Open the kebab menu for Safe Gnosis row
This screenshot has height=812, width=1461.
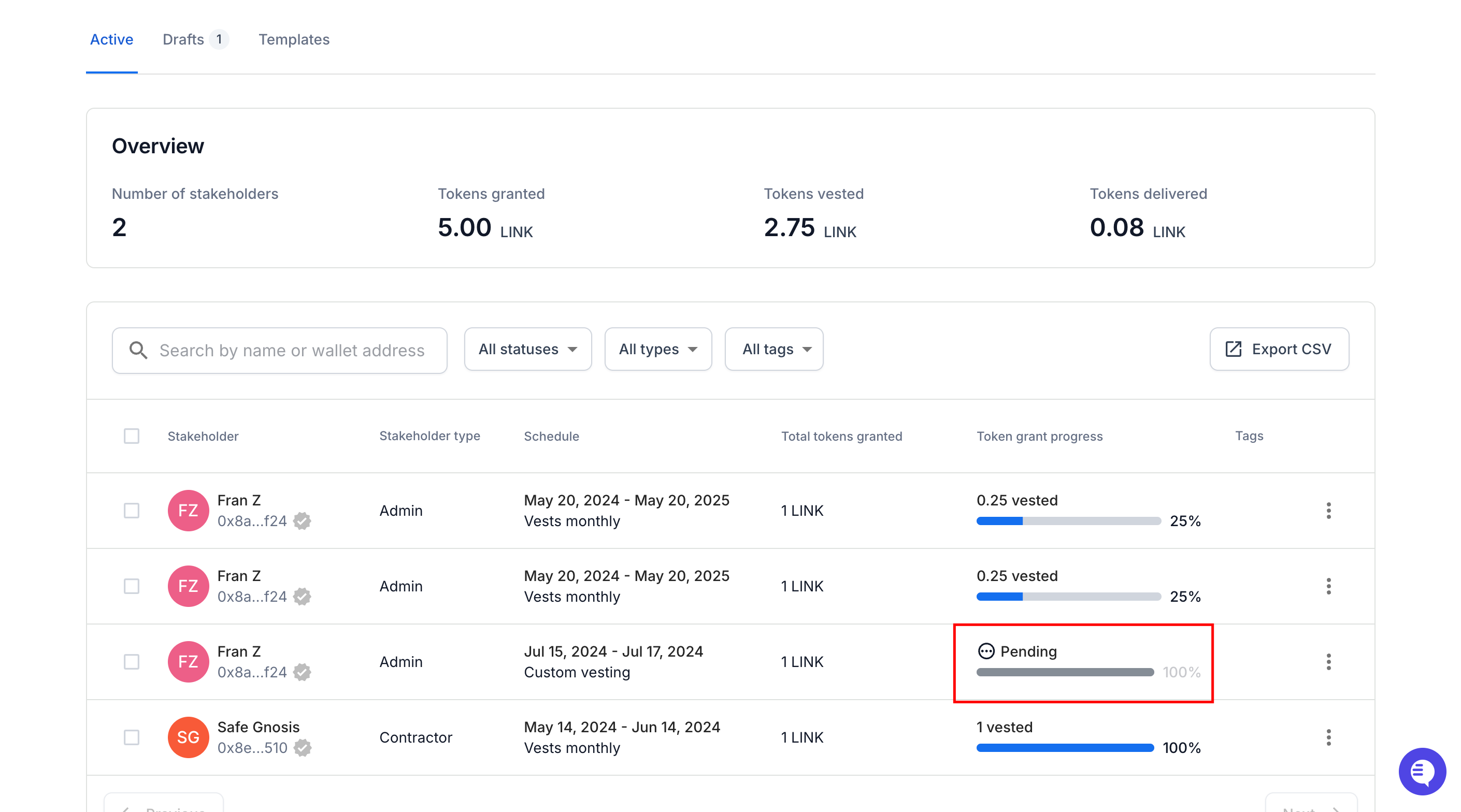(1328, 737)
